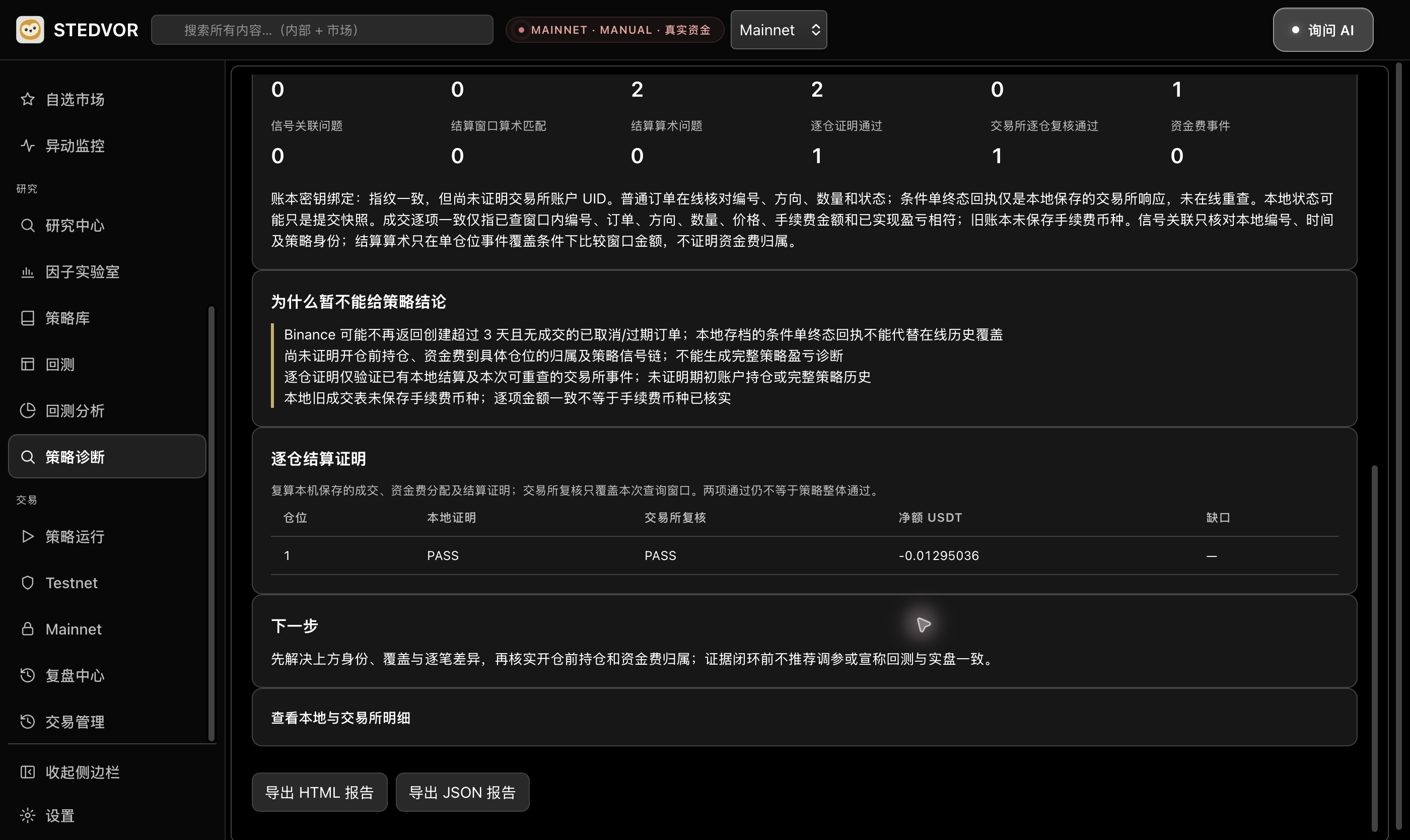Click the 资金费事件 metric label

pos(1200,126)
